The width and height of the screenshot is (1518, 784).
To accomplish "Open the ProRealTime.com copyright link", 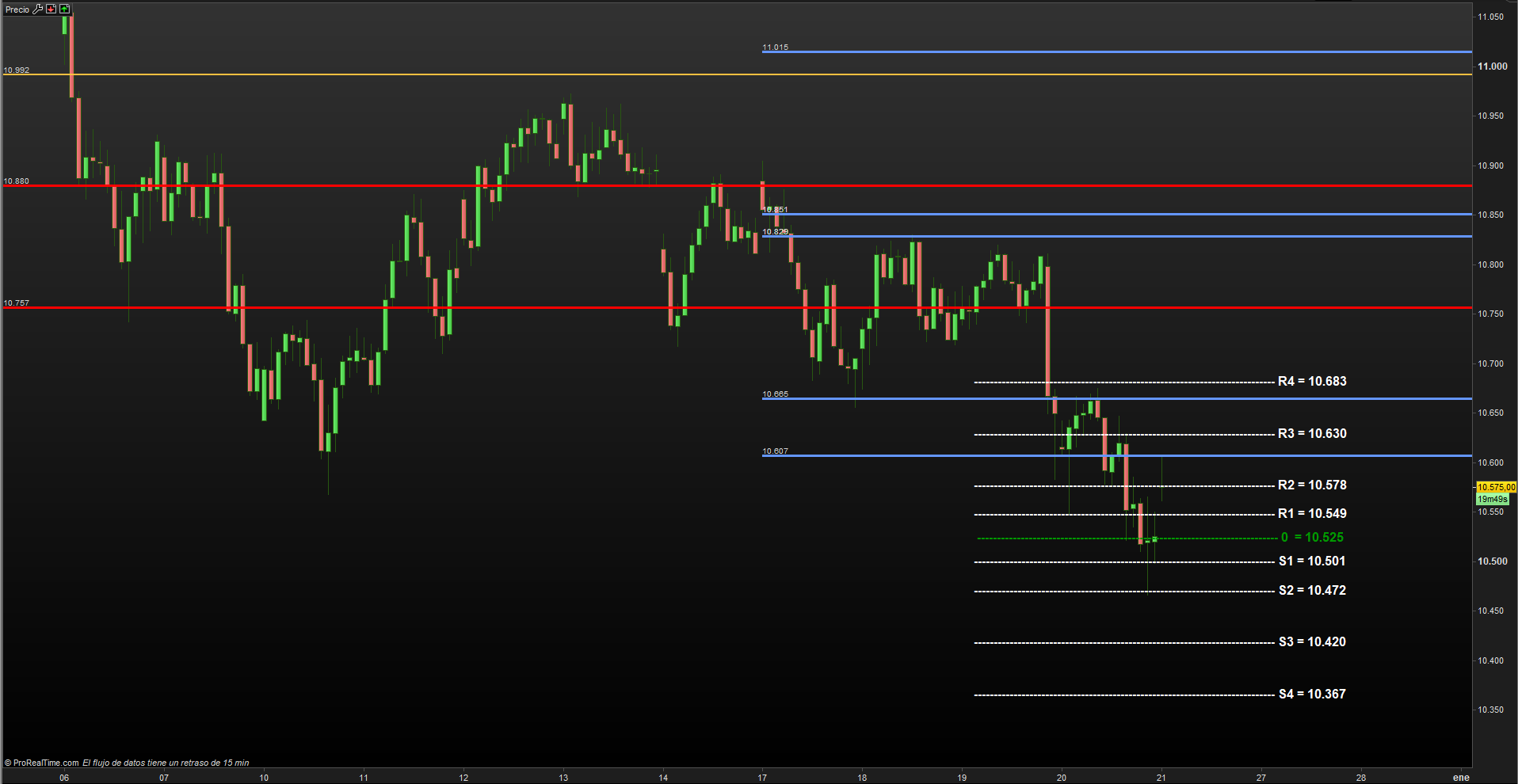I will pyautogui.click(x=43, y=763).
